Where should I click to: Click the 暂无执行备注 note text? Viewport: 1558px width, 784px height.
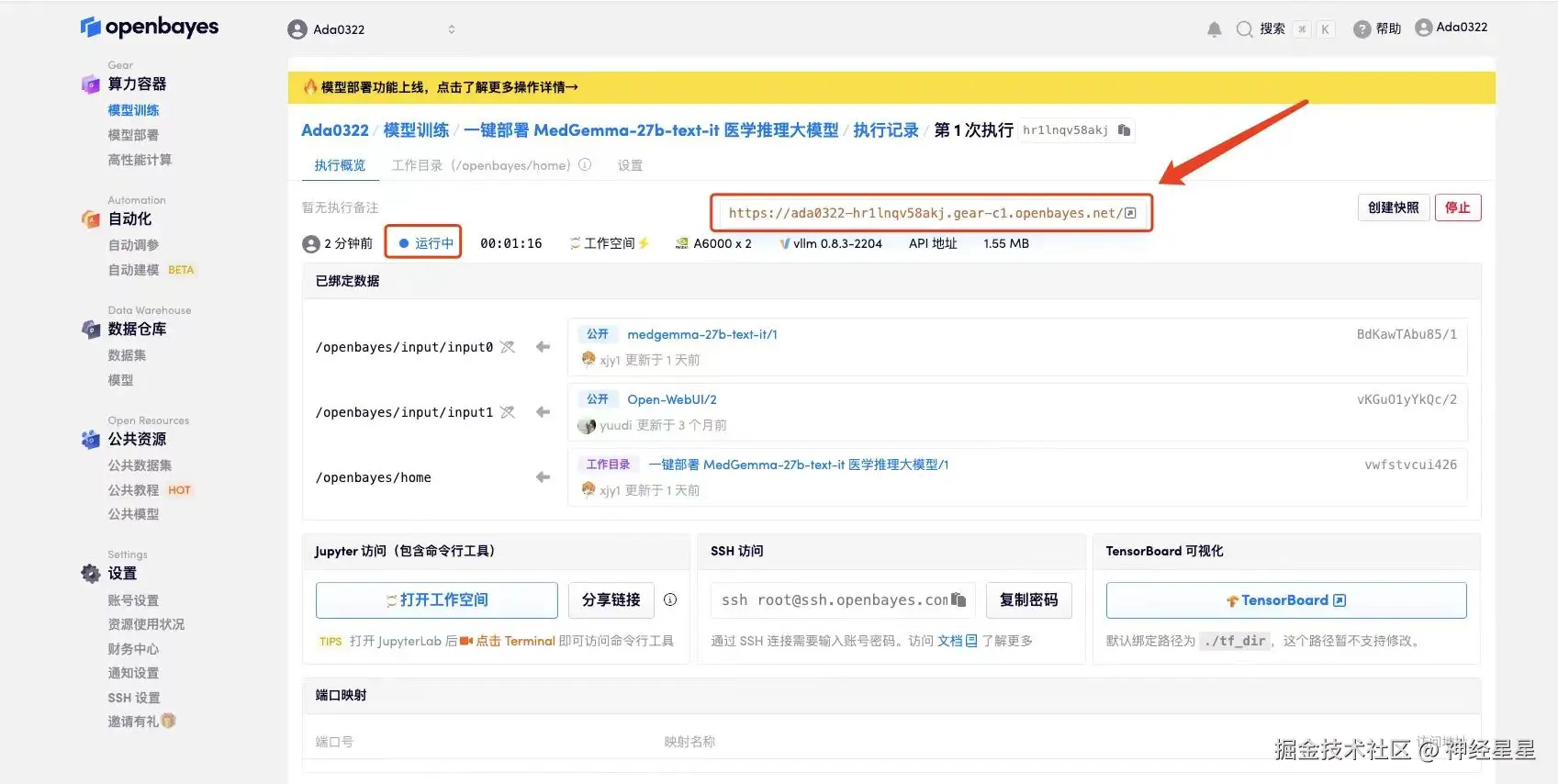pos(340,207)
